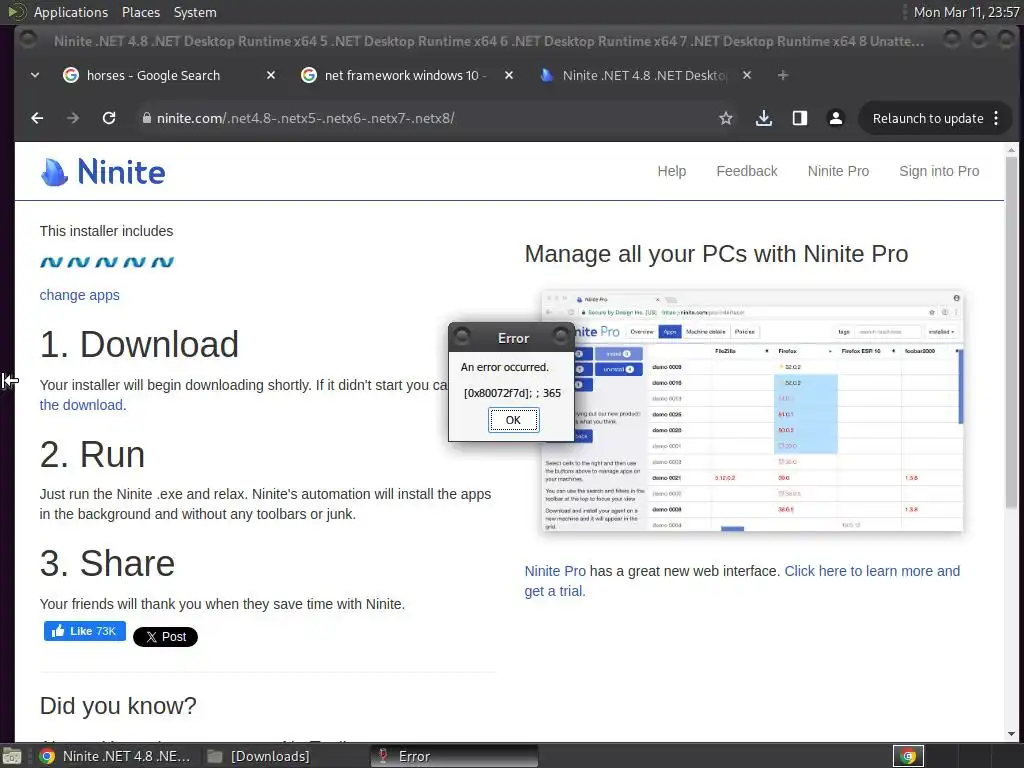Screen dimensions: 1024x768
Task: Click the Ninite logo
Action: coord(103,172)
